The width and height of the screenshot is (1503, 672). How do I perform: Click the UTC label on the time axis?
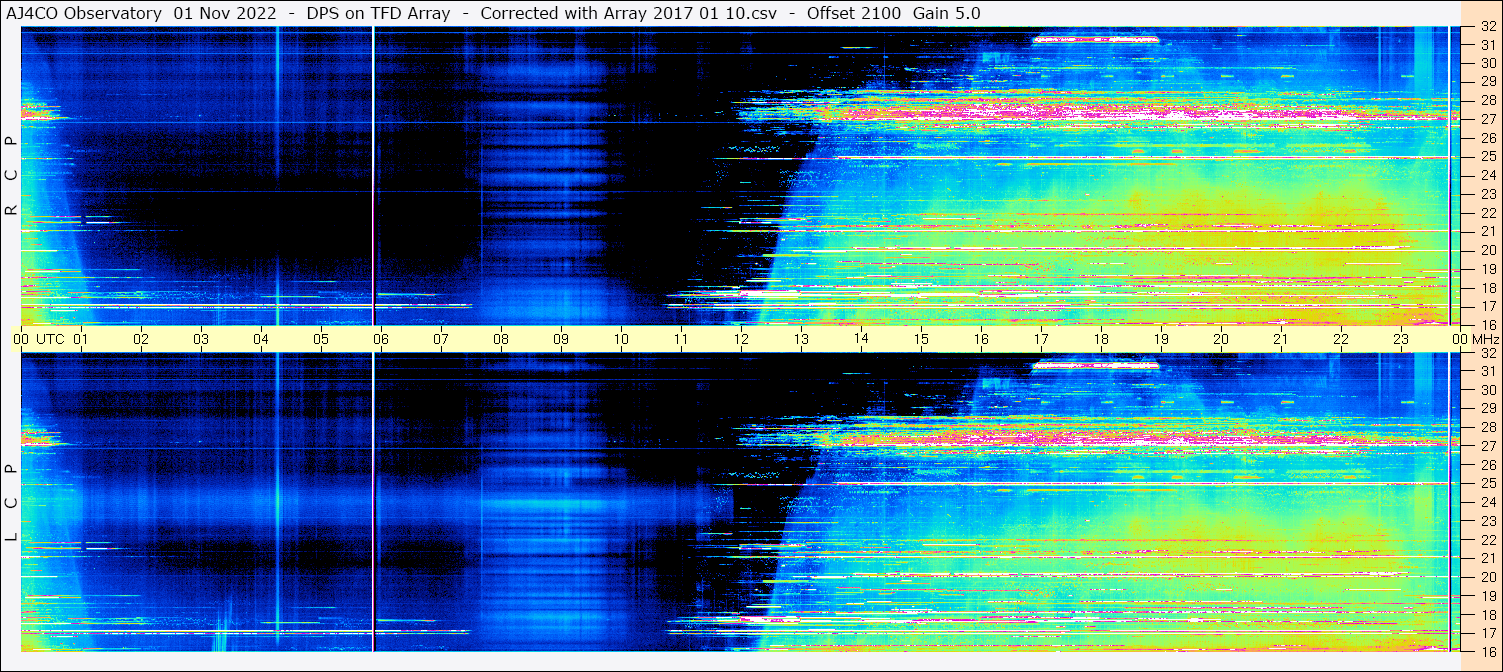tap(51, 339)
